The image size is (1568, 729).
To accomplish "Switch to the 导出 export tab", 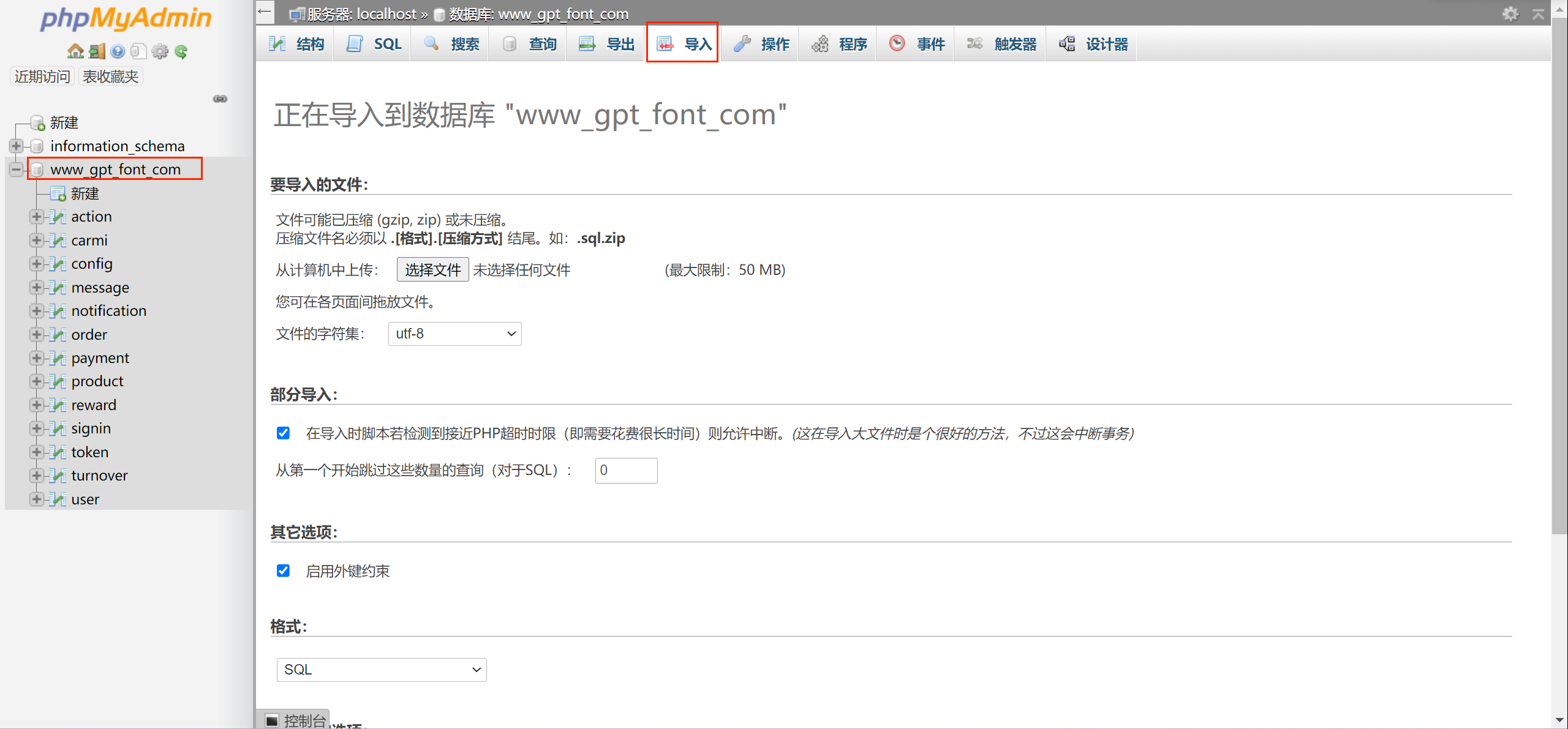I will click(606, 44).
